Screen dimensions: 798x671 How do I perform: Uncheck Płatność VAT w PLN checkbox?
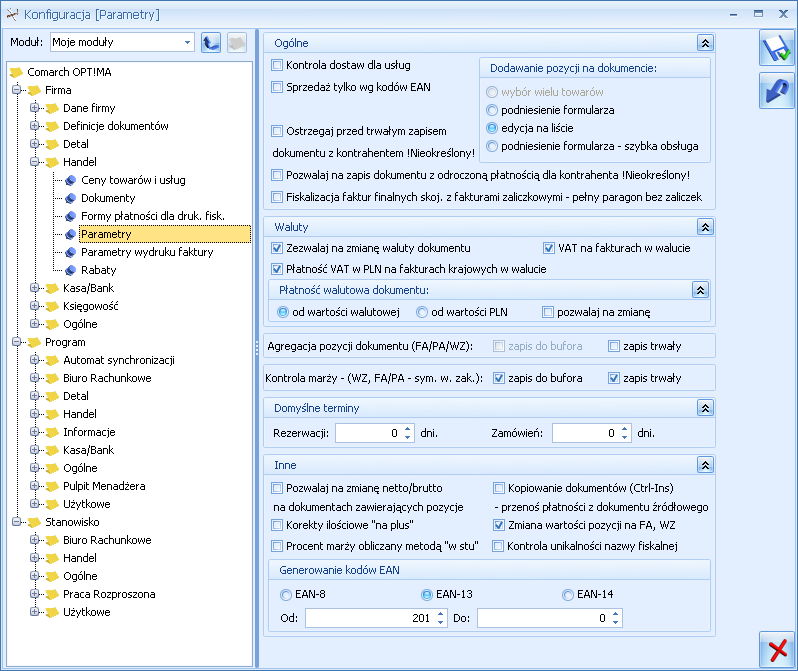pos(277,269)
